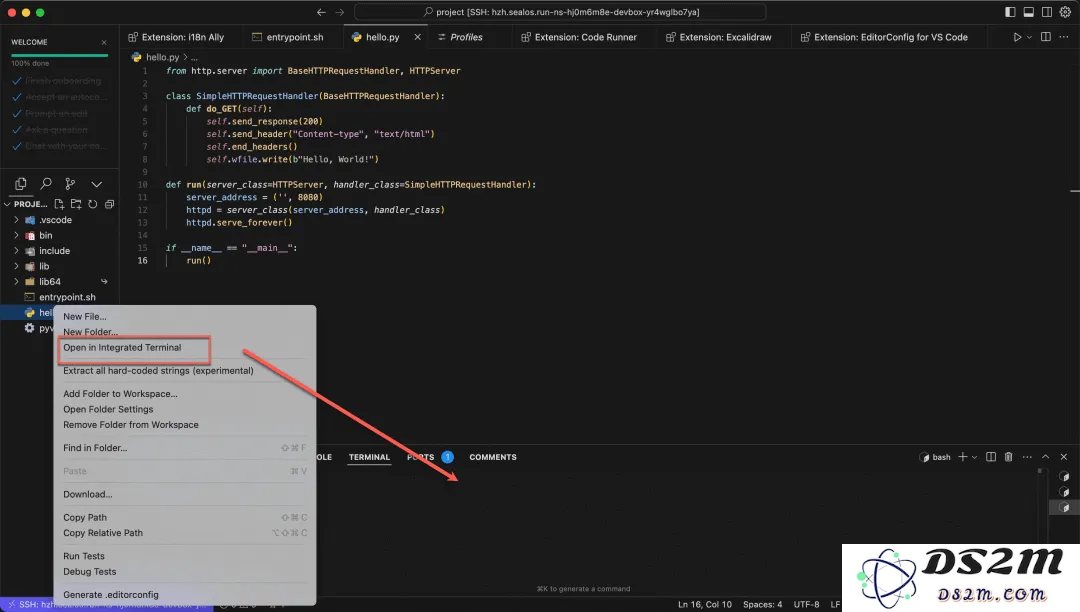
Task: Click the New Folder icon in project header
Action: coord(76,204)
